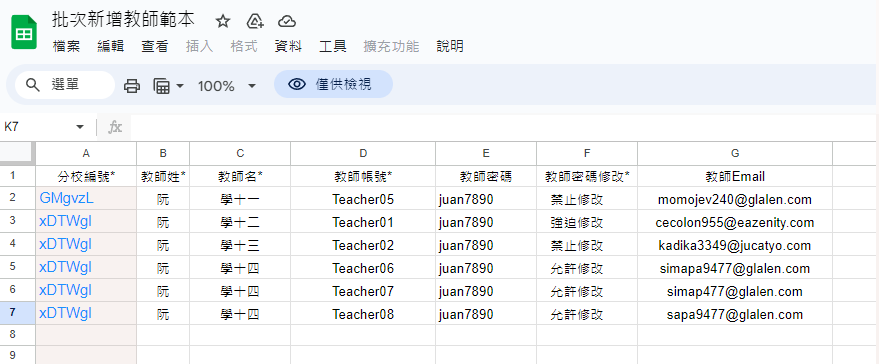Screen dimensions: 879x364
Task: Click the magnifier icon in menu search
Action: (x=33, y=85)
